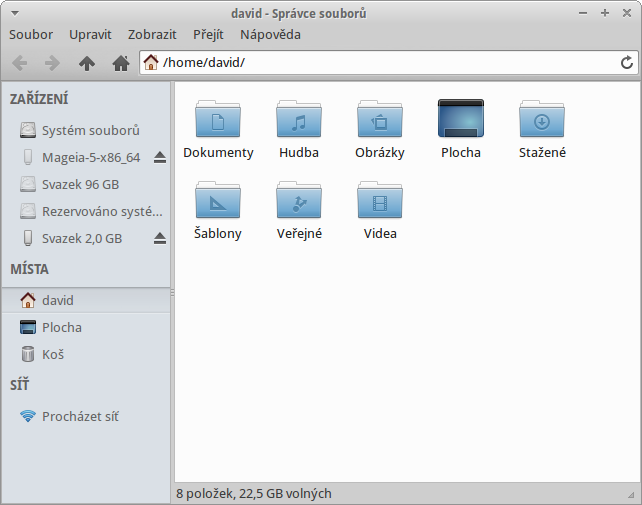642x505 pixels.
Task: Select the Videa folder icon
Action: pyautogui.click(x=380, y=200)
